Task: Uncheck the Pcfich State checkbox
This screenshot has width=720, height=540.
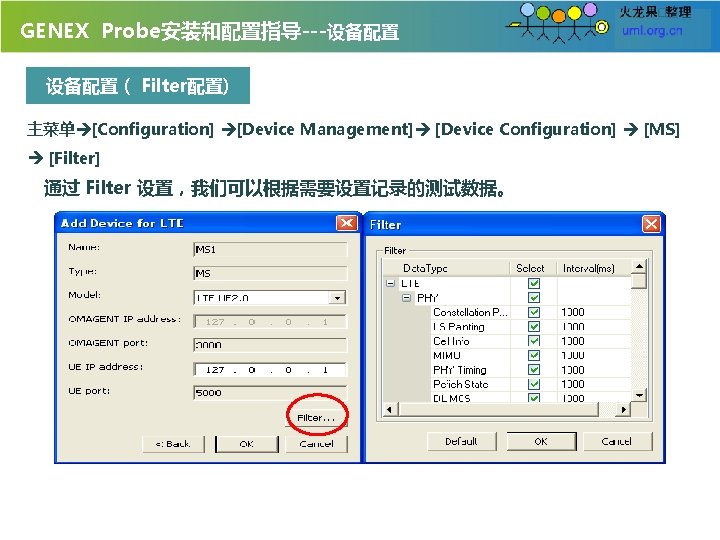Action: tap(534, 384)
